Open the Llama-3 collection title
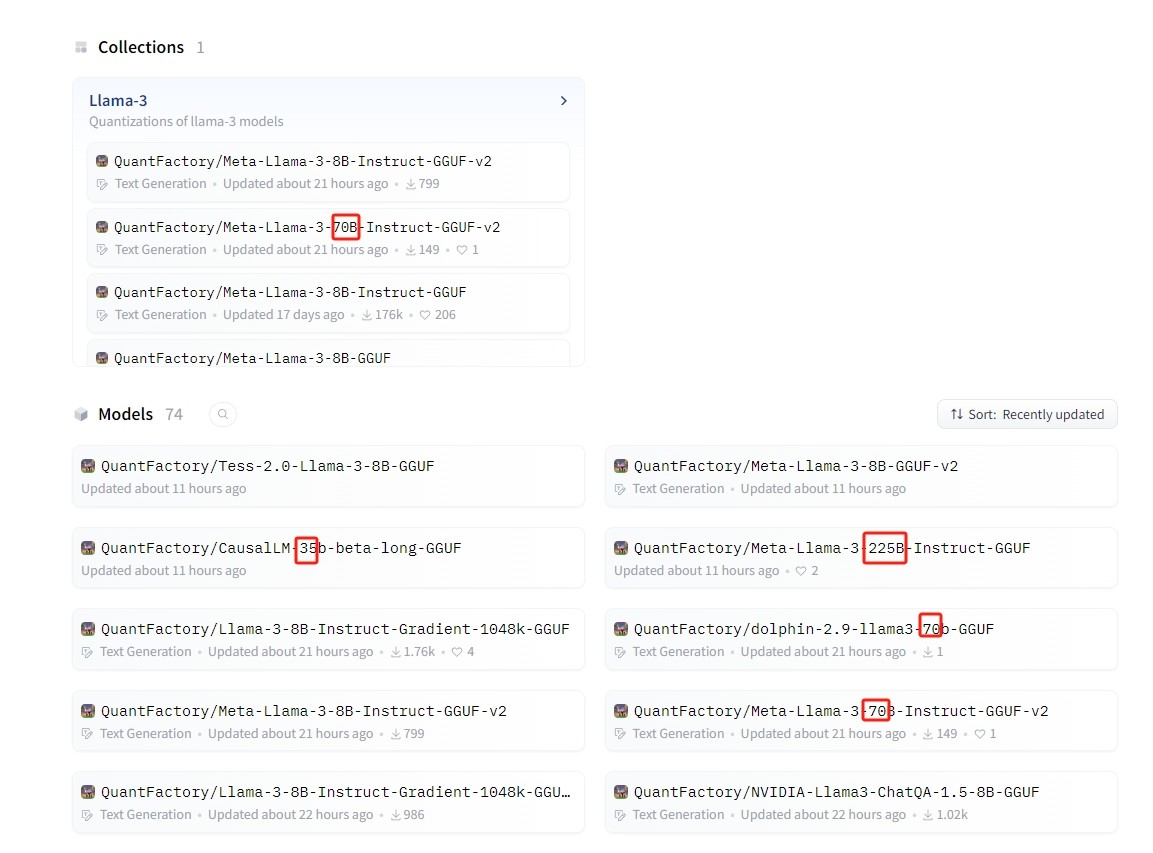This screenshot has height=853, width=1153. pyautogui.click(x=118, y=101)
